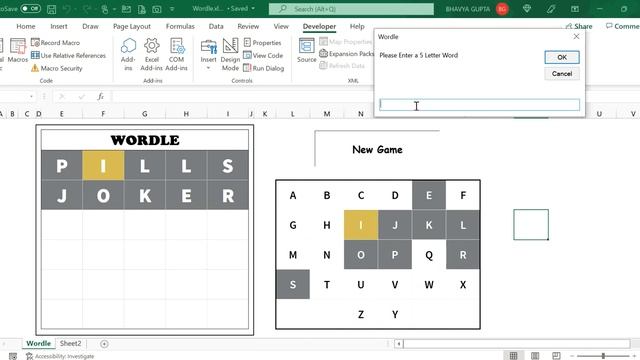
Task: Open the Help tab
Action: [357, 26]
